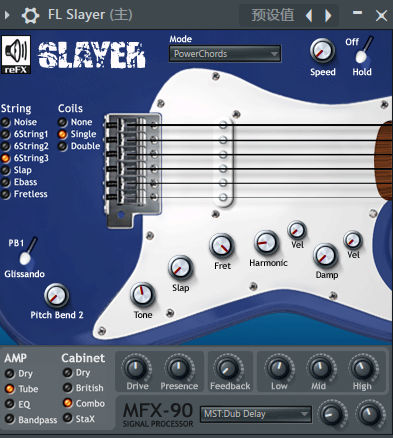Screen dimensions: 393x438
Task: Select previous preset arrow
Action: [x=309, y=15]
